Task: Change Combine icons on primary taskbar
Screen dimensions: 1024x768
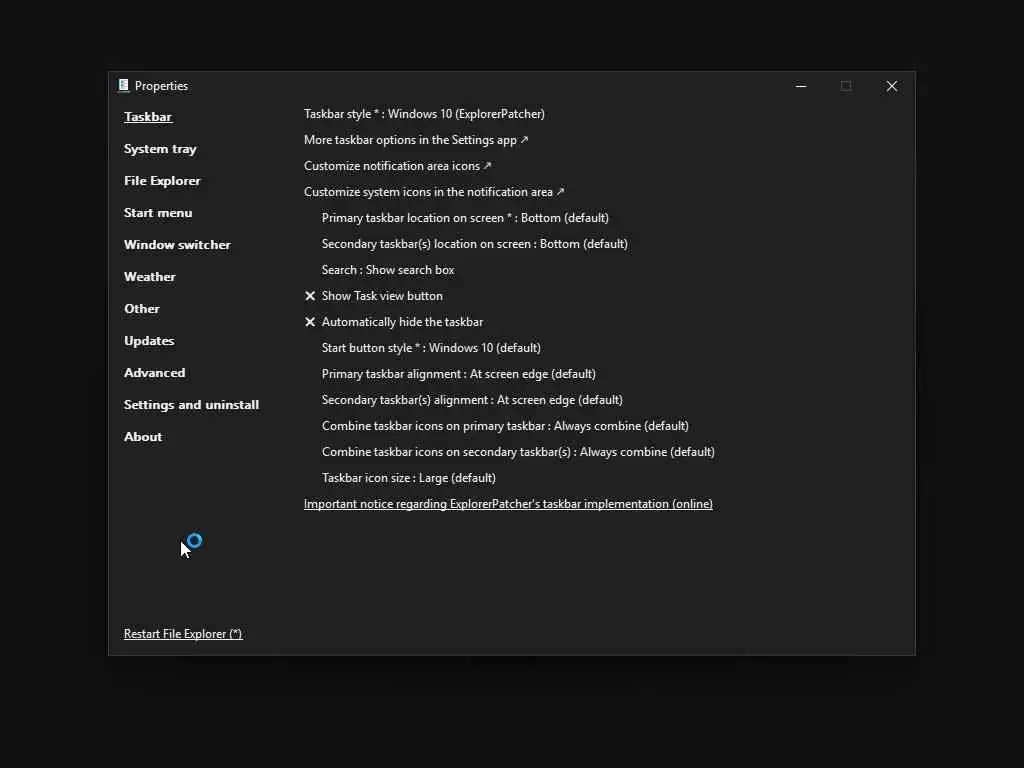Action: (505, 426)
